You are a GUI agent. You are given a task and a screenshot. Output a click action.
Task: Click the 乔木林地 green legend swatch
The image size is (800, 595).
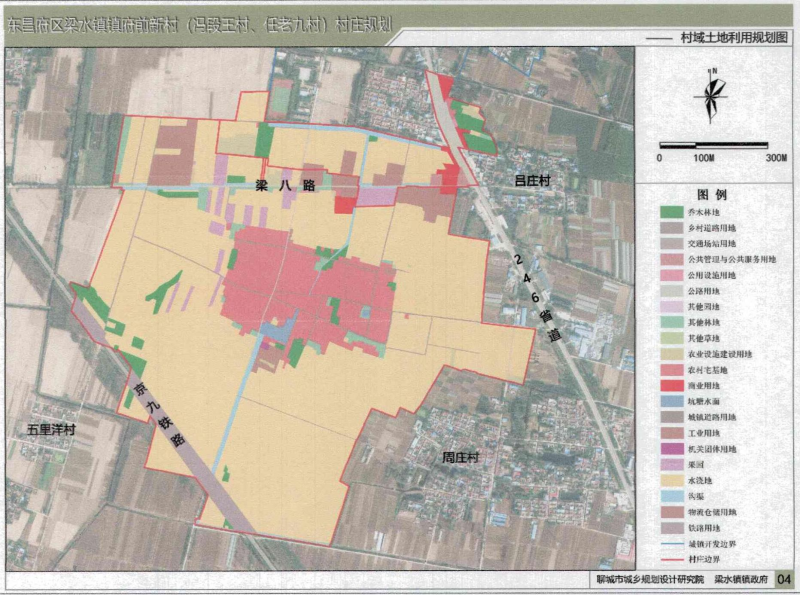tap(670, 212)
